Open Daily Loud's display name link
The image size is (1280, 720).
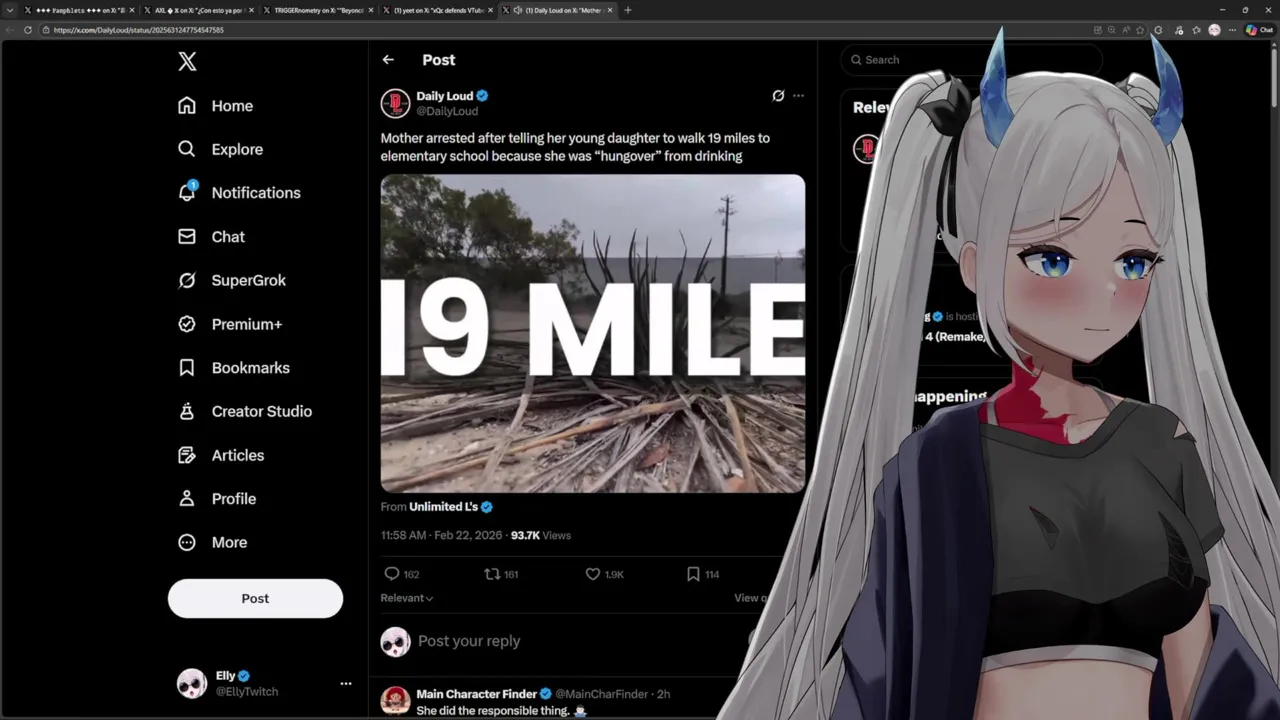click(445, 96)
